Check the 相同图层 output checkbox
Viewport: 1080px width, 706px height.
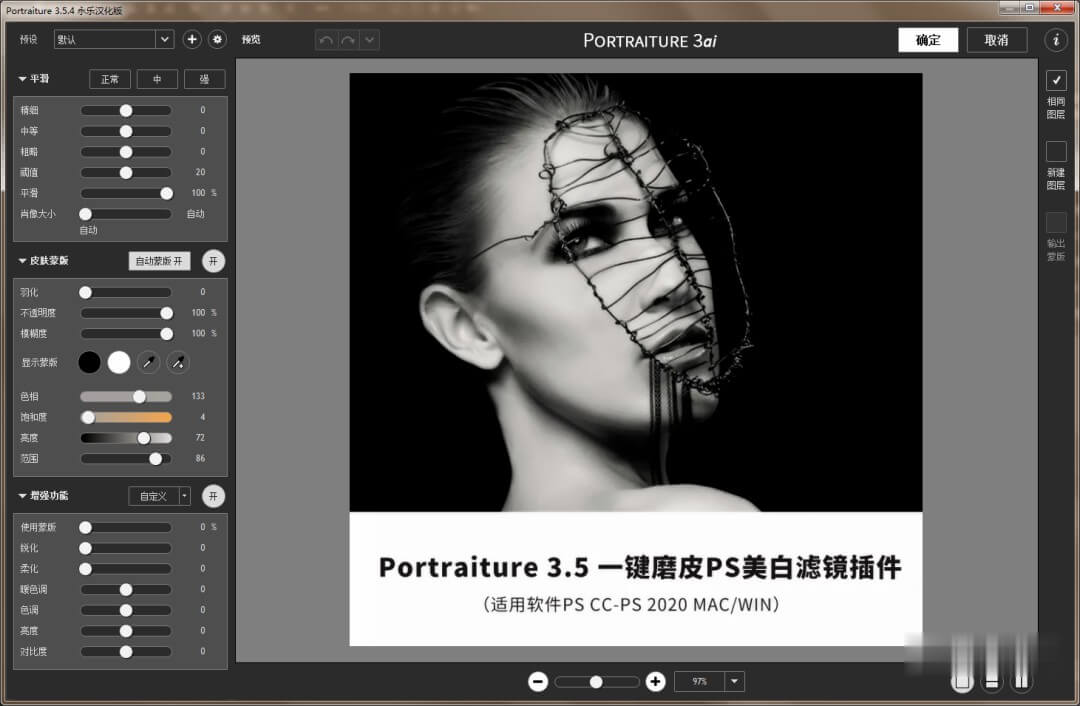pyautogui.click(x=1056, y=81)
